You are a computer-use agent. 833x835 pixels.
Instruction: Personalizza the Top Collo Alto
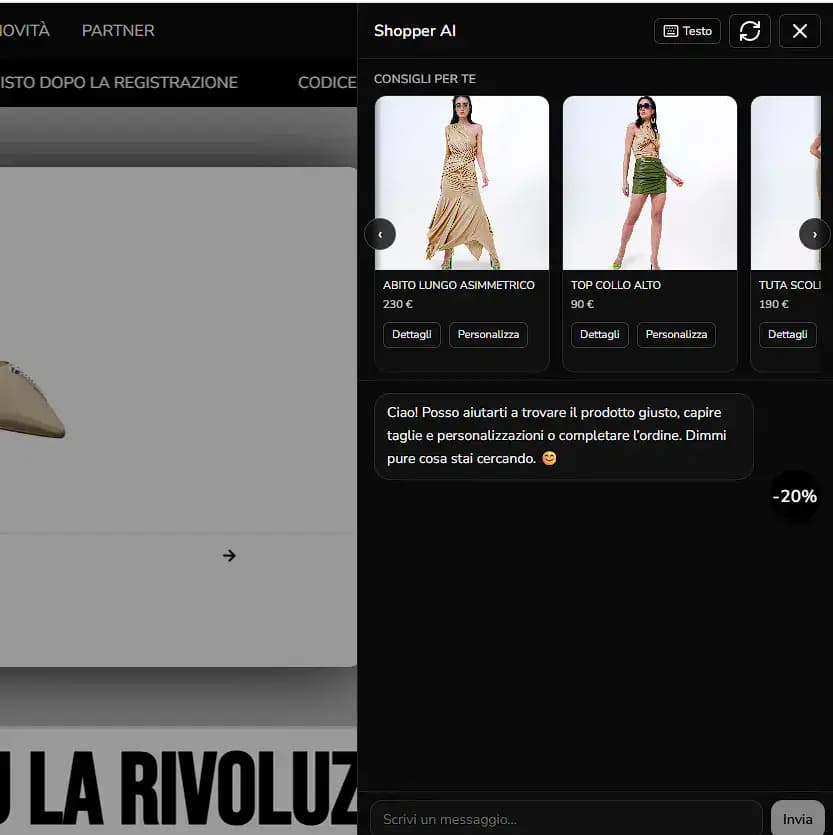coord(676,334)
